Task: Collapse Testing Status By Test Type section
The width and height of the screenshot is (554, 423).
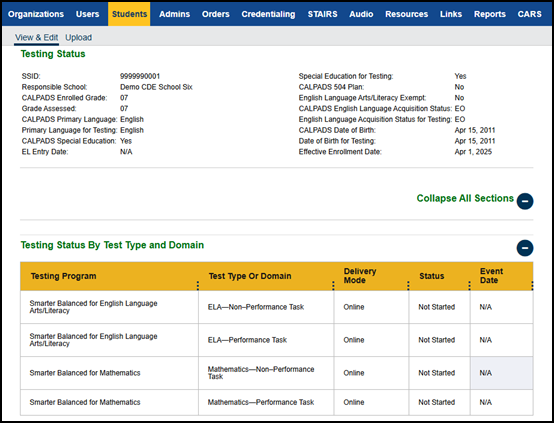Action: 525,248
